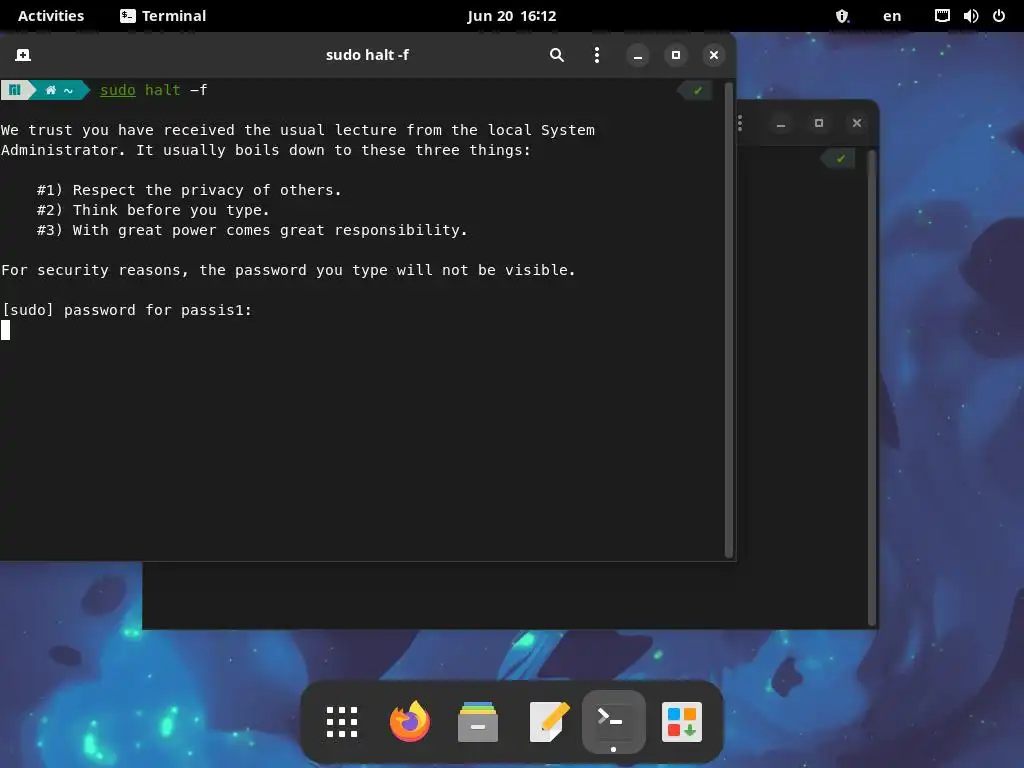Click the terminal cursor block at password prompt
This screenshot has width=1024, height=768.
[x=6, y=330]
